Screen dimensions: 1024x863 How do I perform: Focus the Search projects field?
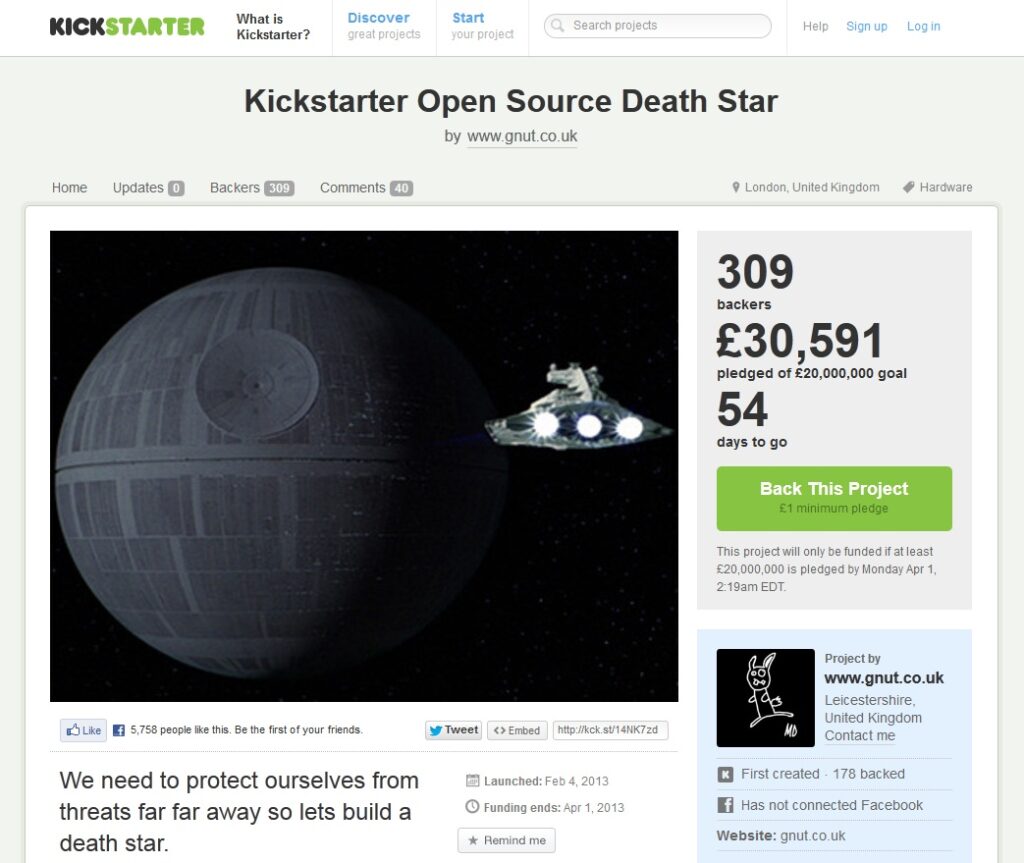[x=658, y=25]
